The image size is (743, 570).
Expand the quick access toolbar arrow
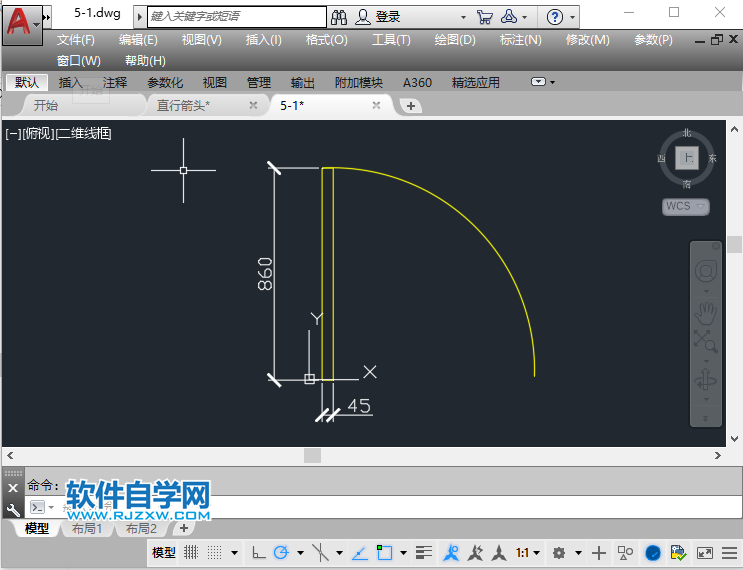point(47,17)
